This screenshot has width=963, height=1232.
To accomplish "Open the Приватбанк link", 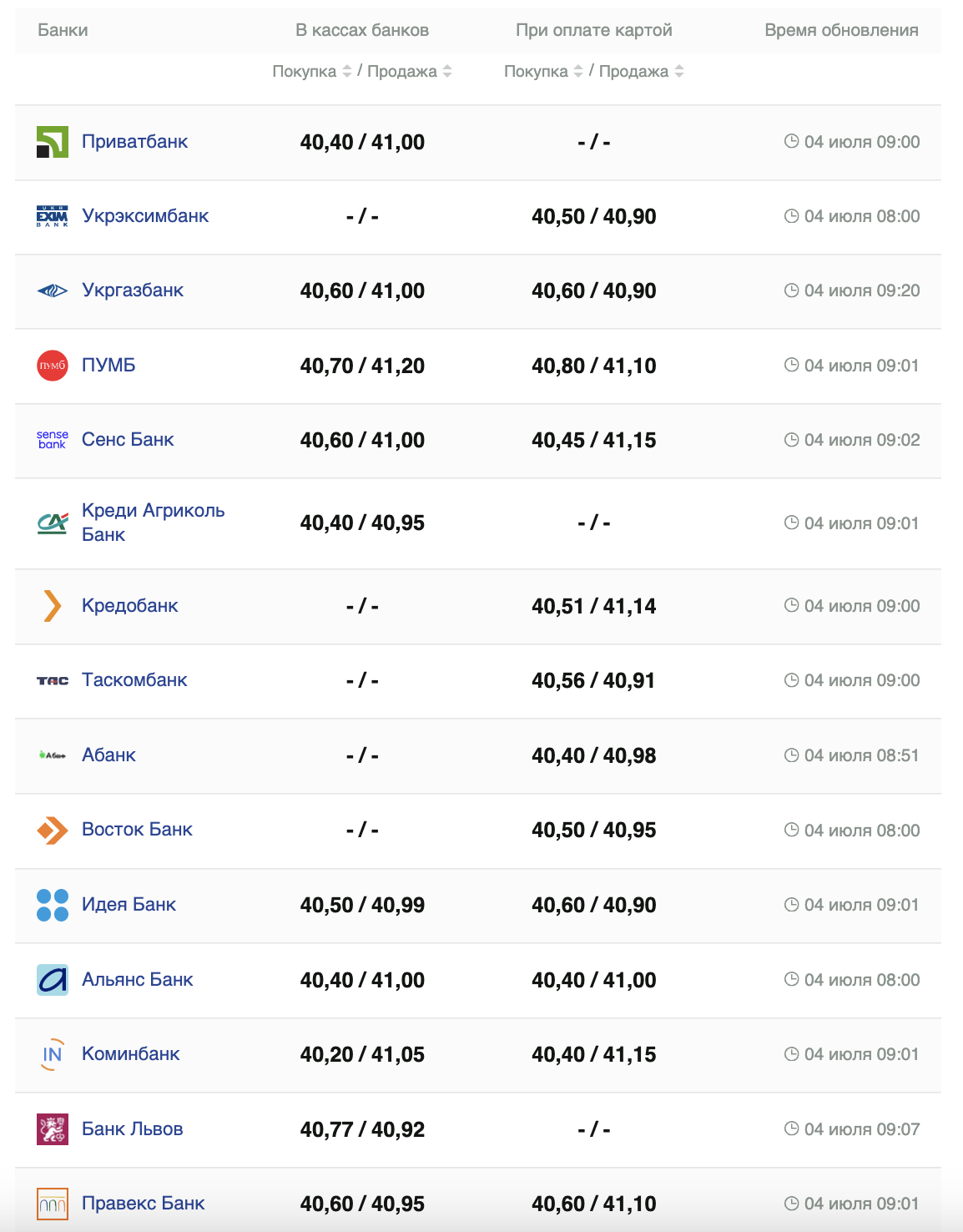I will pyautogui.click(x=134, y=142).
